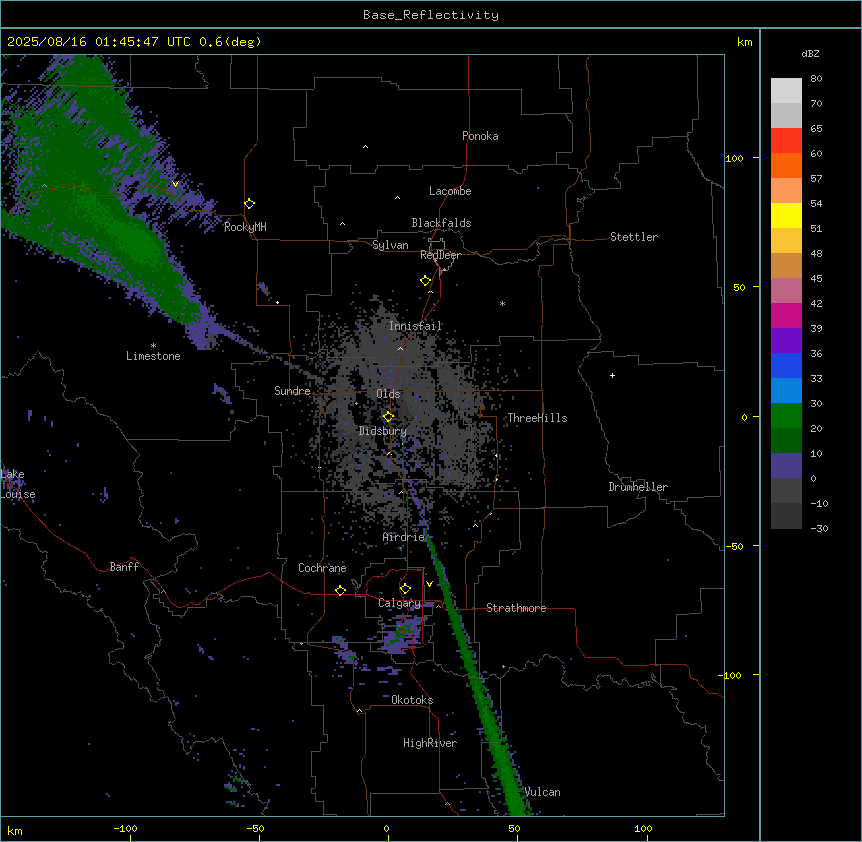Image resolution: width=862 pixels, height=842 pixels.
Task: Click the Cochrane label
Action: pyautogui.click(x=322, y=568)
